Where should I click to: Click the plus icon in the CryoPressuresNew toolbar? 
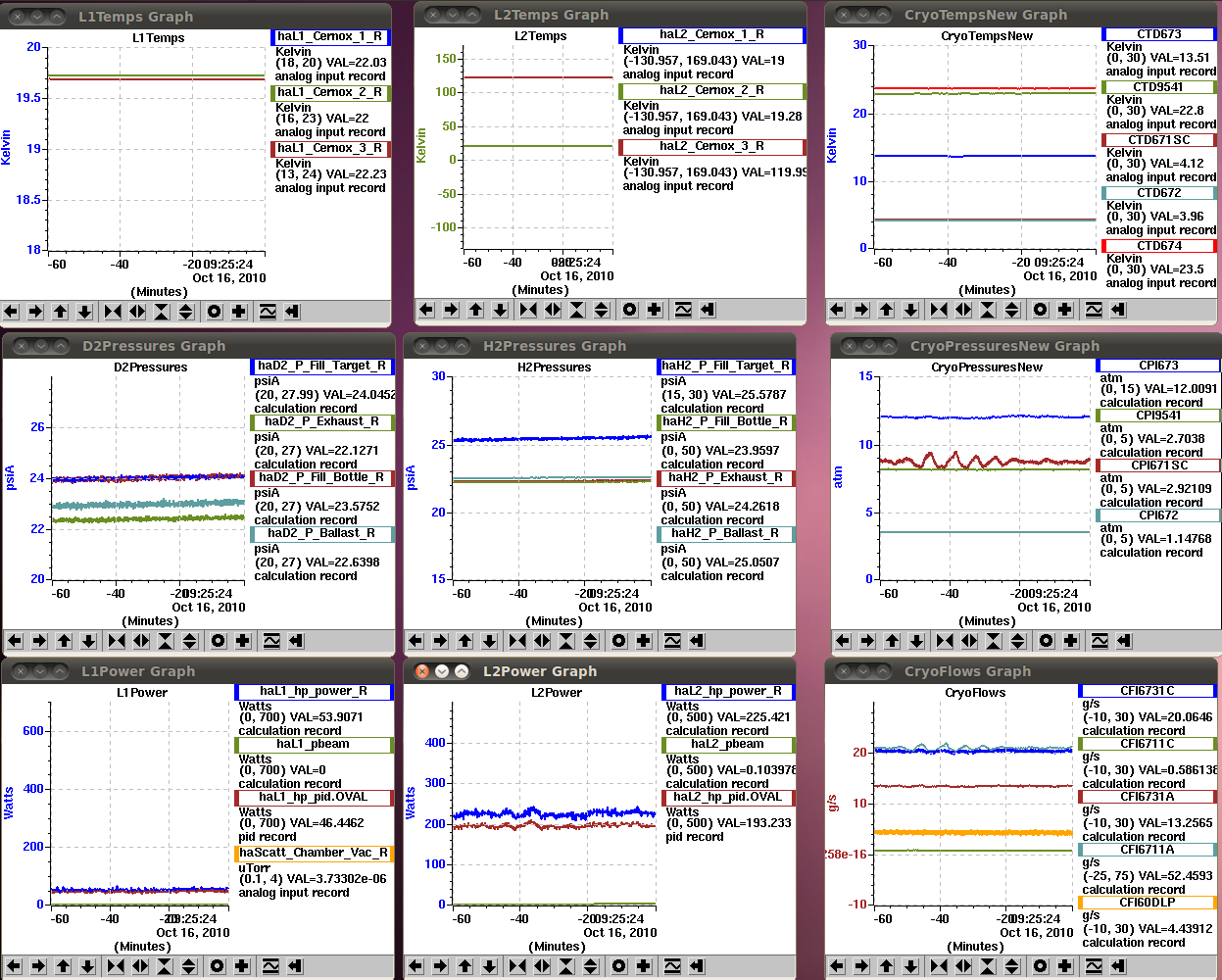tap(1071, 641)
